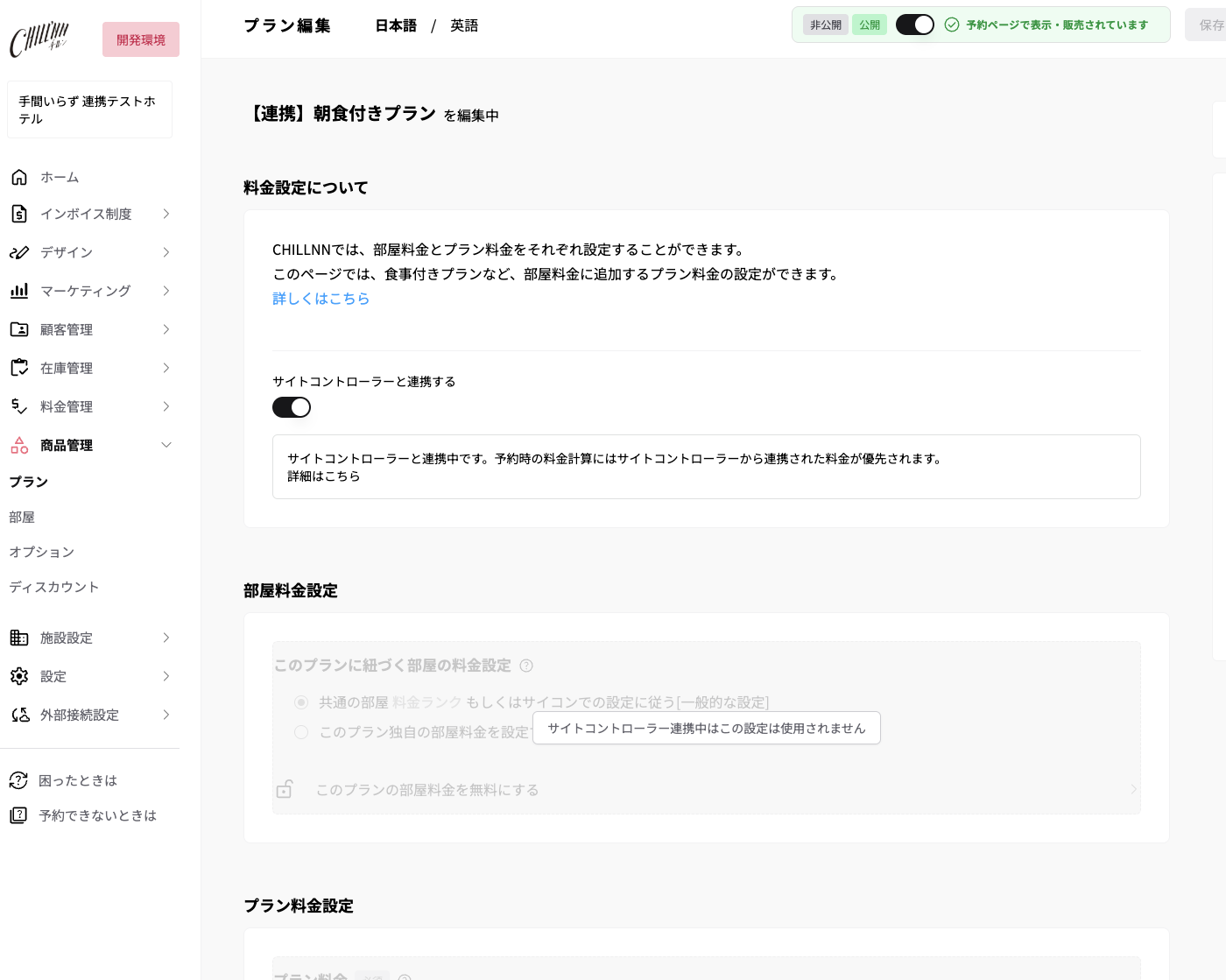Select the plan-specific room price radio button
The height and width of the screenshot is (980, 1226).
click(x=301, y=732)
